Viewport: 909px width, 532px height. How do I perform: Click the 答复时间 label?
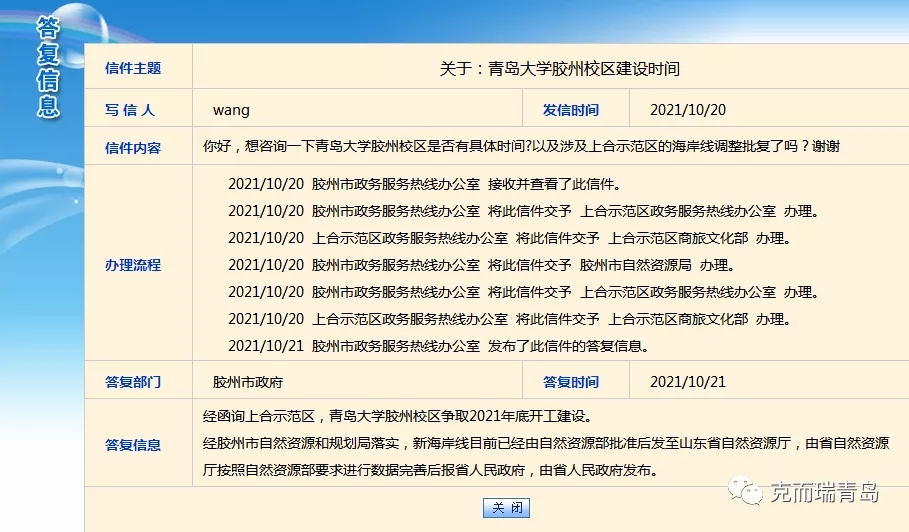click(570, 382)
